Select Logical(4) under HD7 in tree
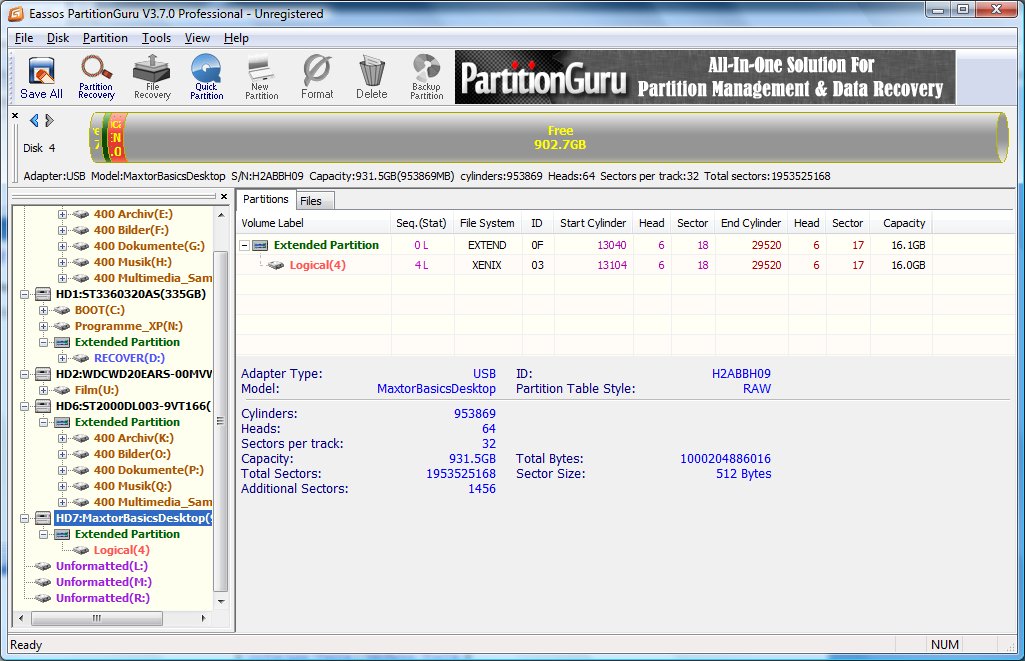 pos(122,550)
